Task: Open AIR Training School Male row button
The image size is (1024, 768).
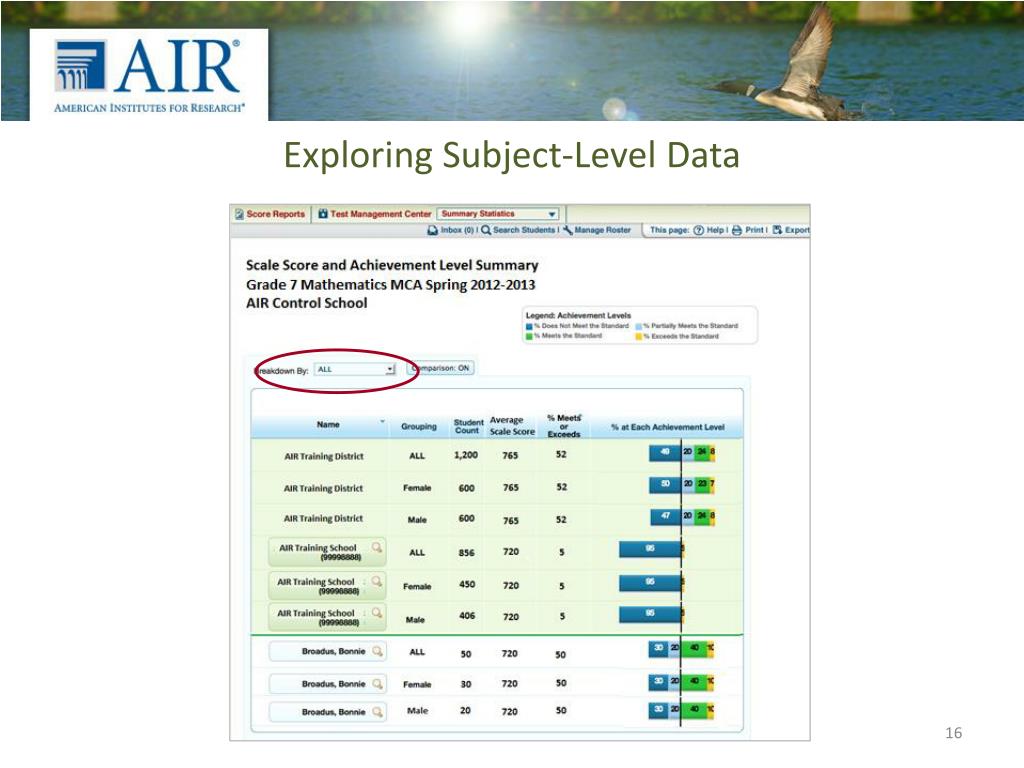Action: (x=327, y=617)
